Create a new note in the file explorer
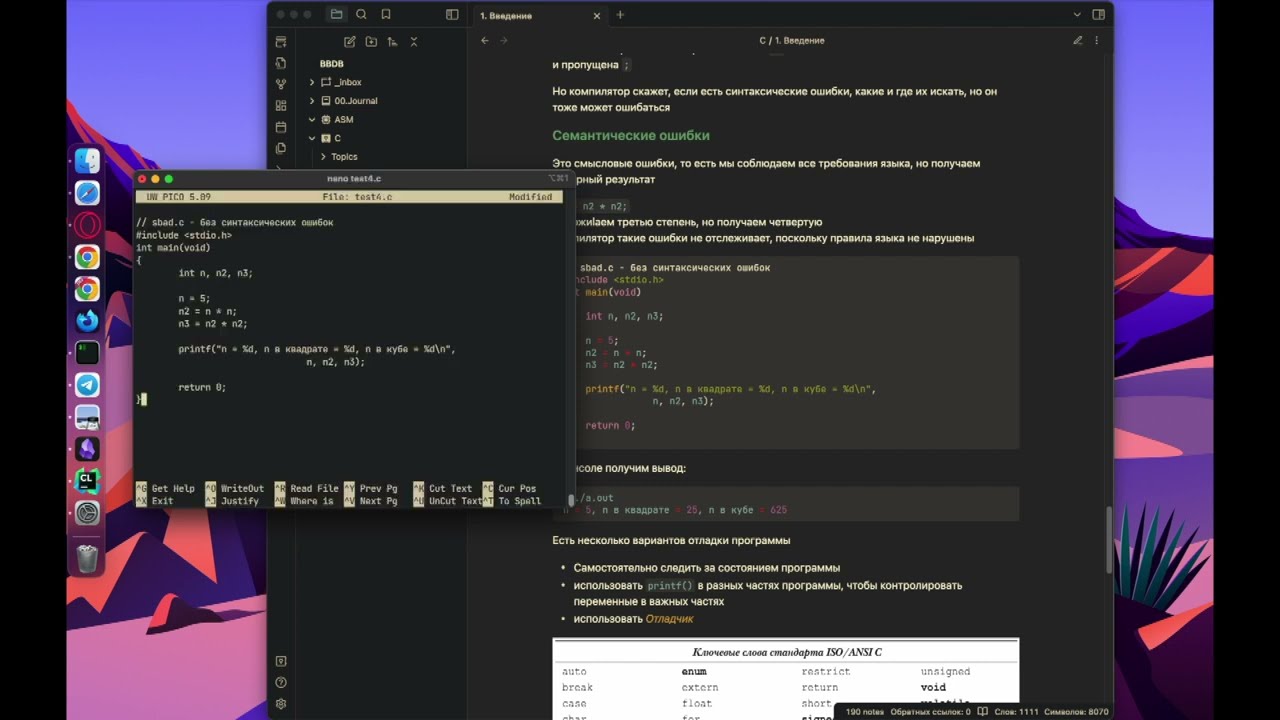This screenshot has width=1280, height=720. pos(349,42)
